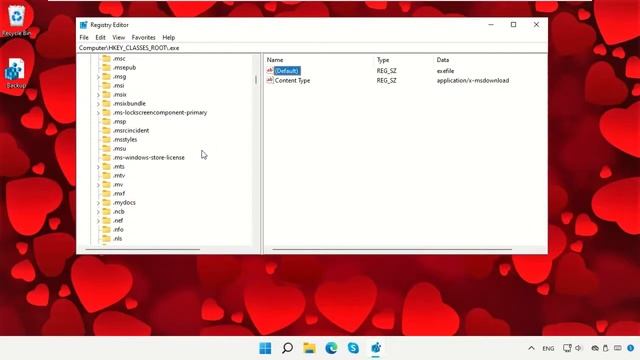Click the (Default) value string icon
The width and height of the screenshot is (640, 360).
[269, 71]
